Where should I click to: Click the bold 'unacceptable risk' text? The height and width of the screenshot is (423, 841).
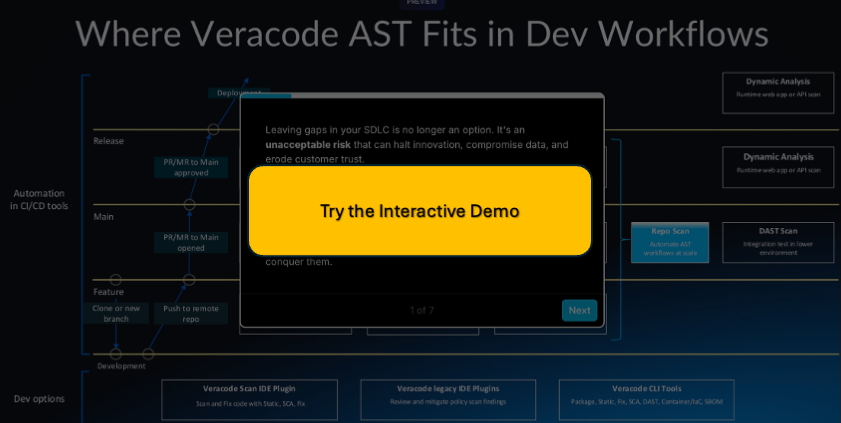point(308,145)
